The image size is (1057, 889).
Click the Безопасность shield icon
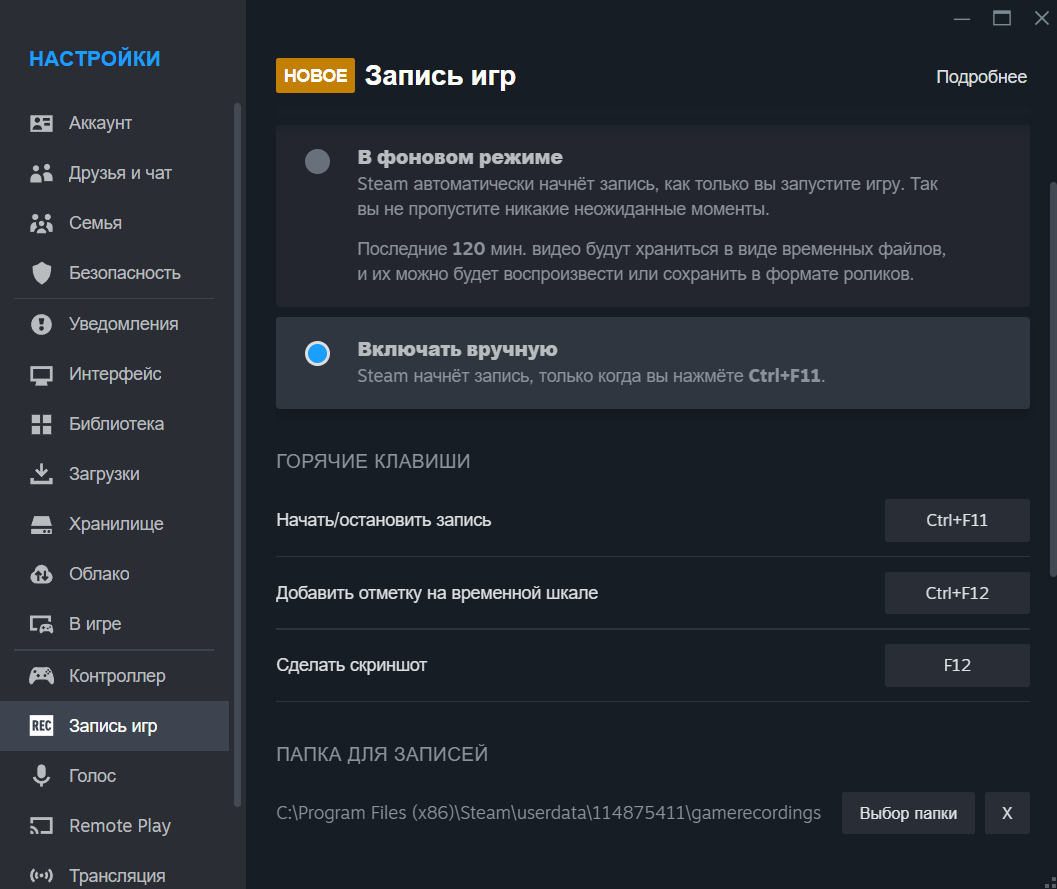[x=41, y=272]
